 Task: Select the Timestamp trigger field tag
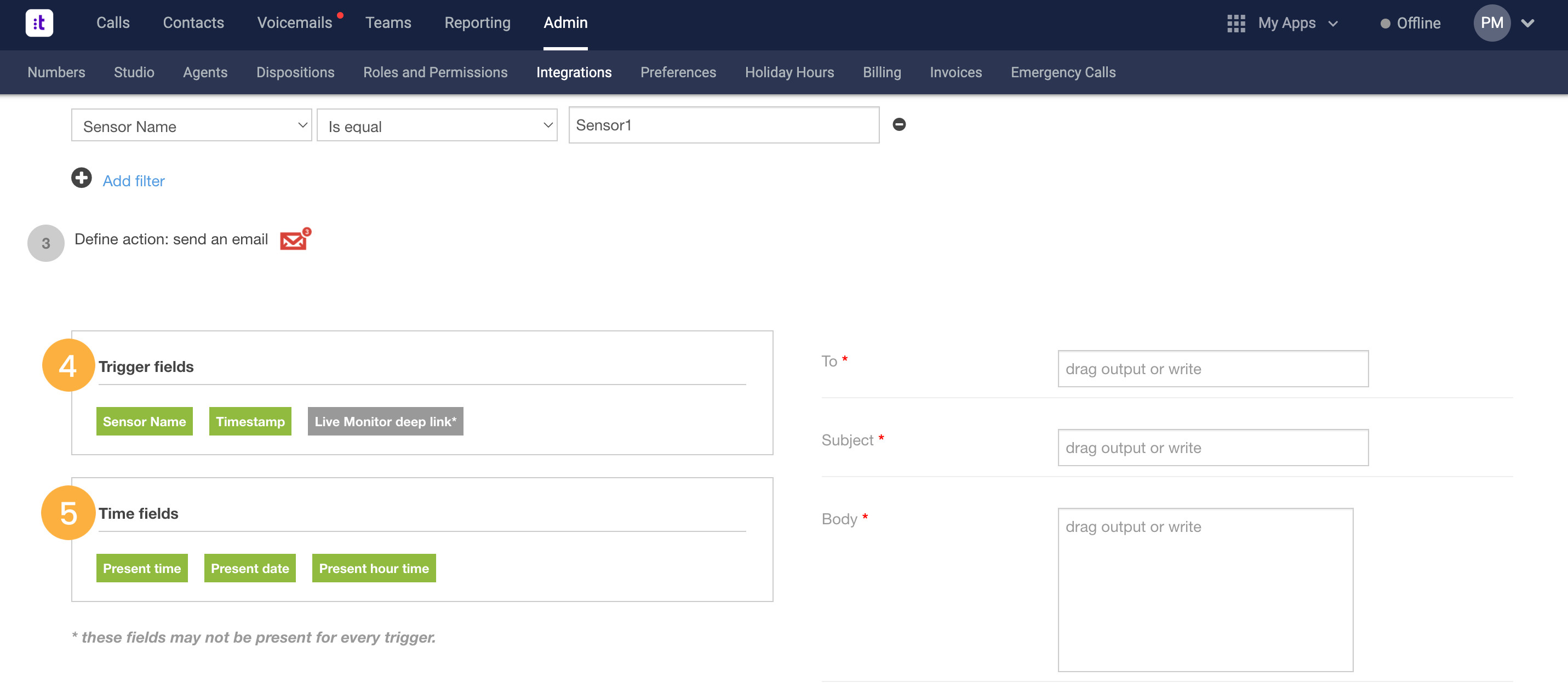tap(250, 421)
